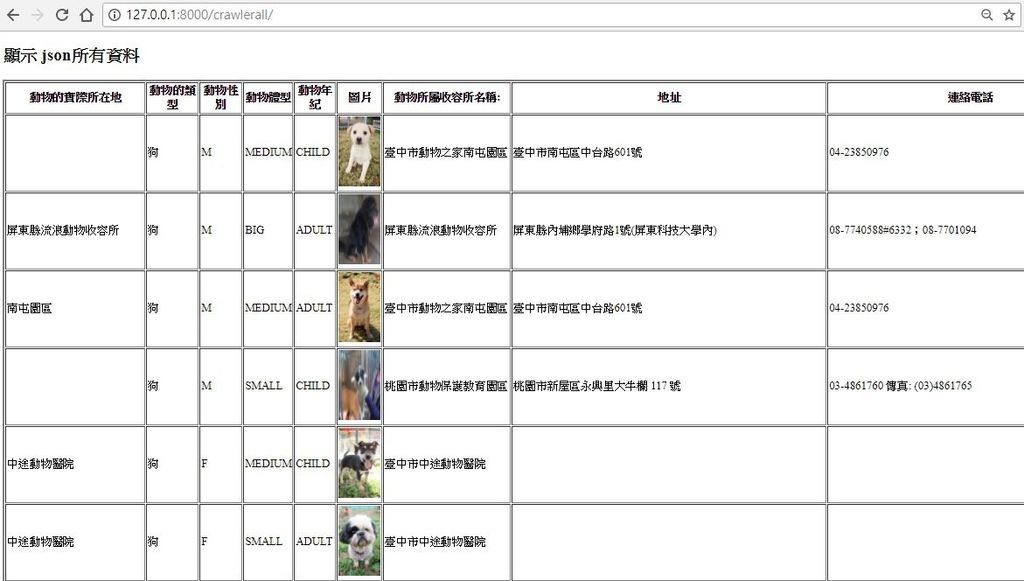This screenshot has width=1024, height=581.
Task: Click the 動物的實際所在地 column header
Action: [x=75, y=98]
